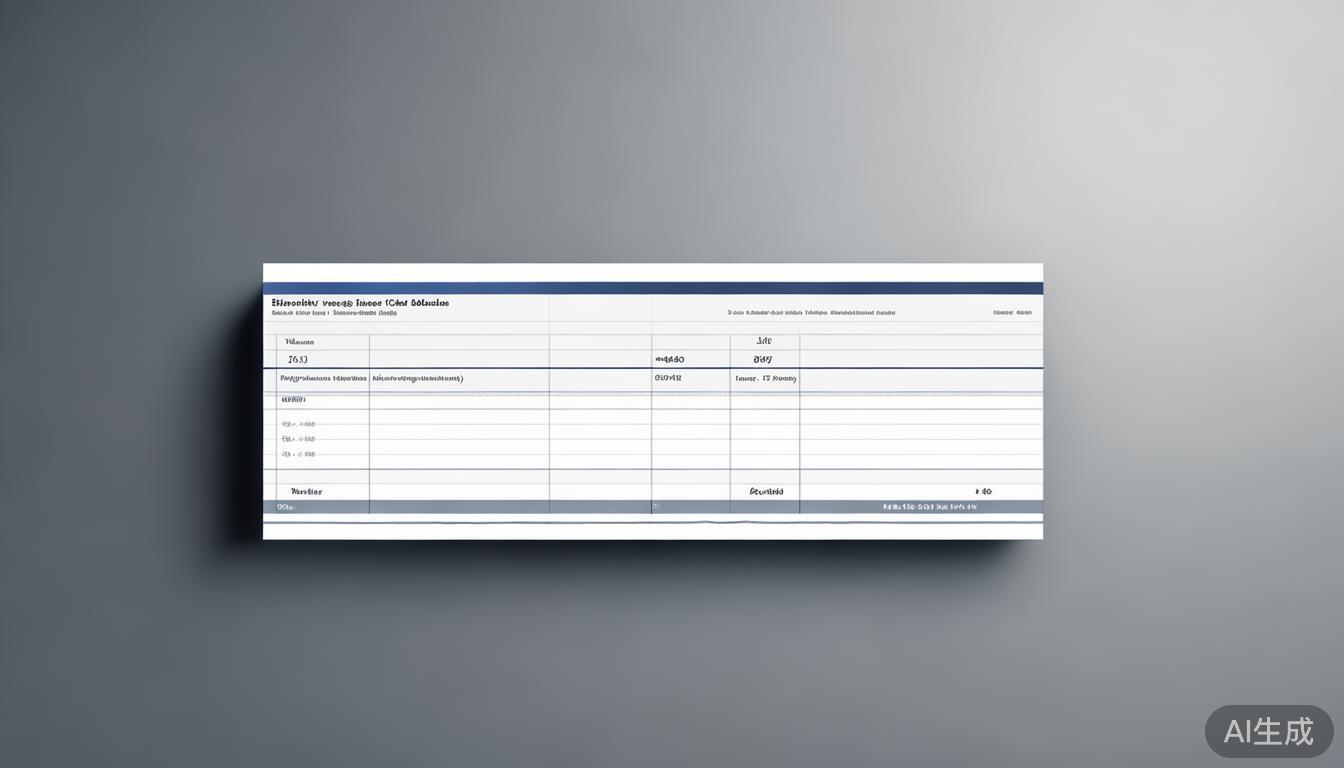Image resolution: width=1344 pixels, height=768 pixels.
Task: Click the "Stunidd" label in the summary row
Action: coord(766,492)
